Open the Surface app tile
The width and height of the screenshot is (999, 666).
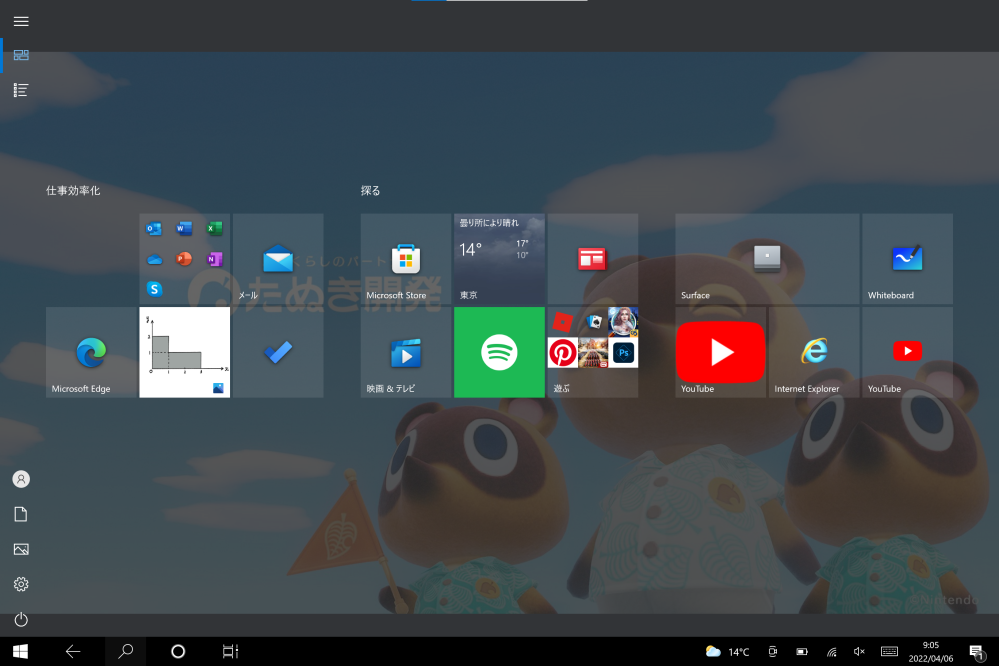(x=767, y=259)
